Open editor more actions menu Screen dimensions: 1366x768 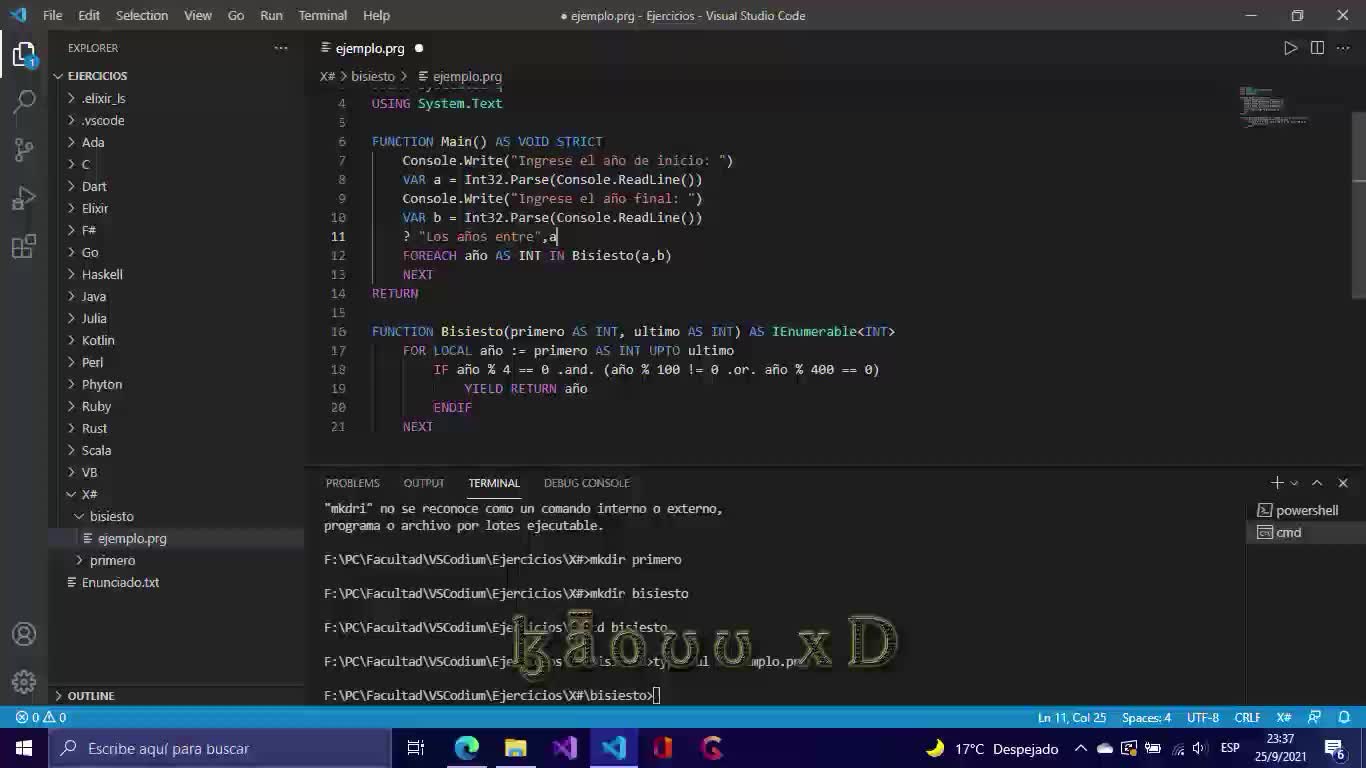click(x=1343, y=48)
